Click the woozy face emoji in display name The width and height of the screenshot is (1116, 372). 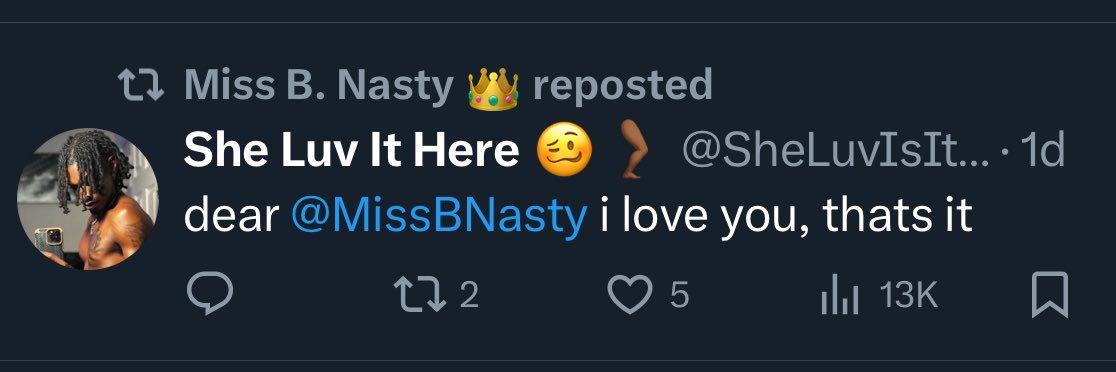pyautogui.click(x=564, y=151)
